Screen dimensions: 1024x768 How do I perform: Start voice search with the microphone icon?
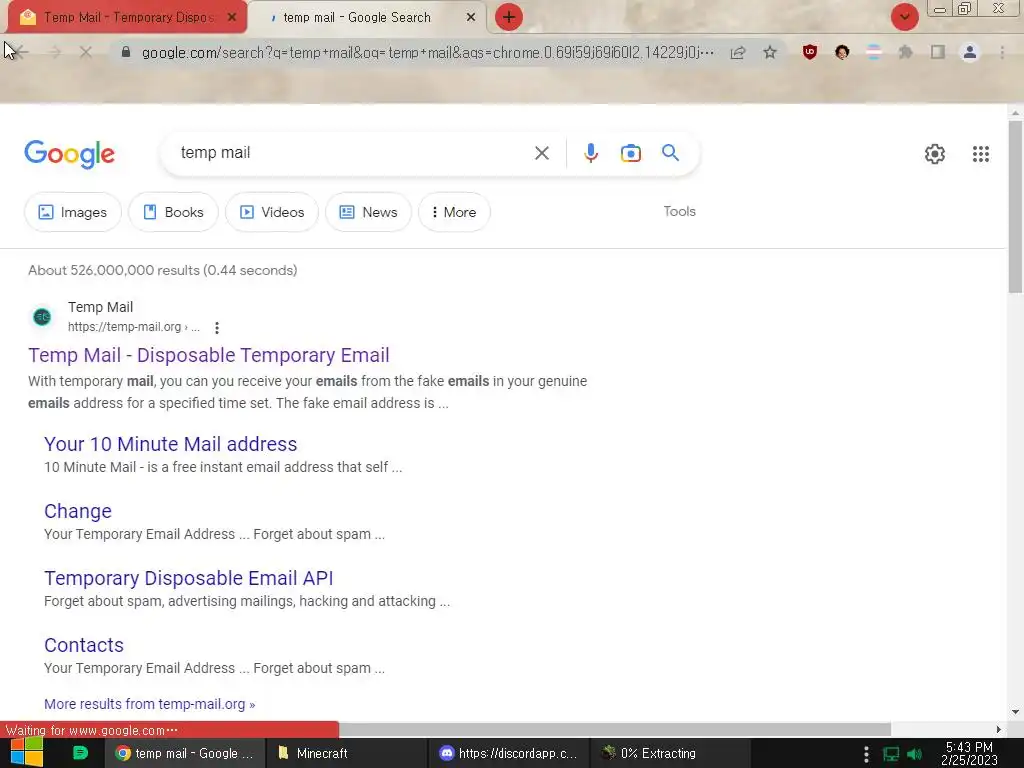pos(590,153)
